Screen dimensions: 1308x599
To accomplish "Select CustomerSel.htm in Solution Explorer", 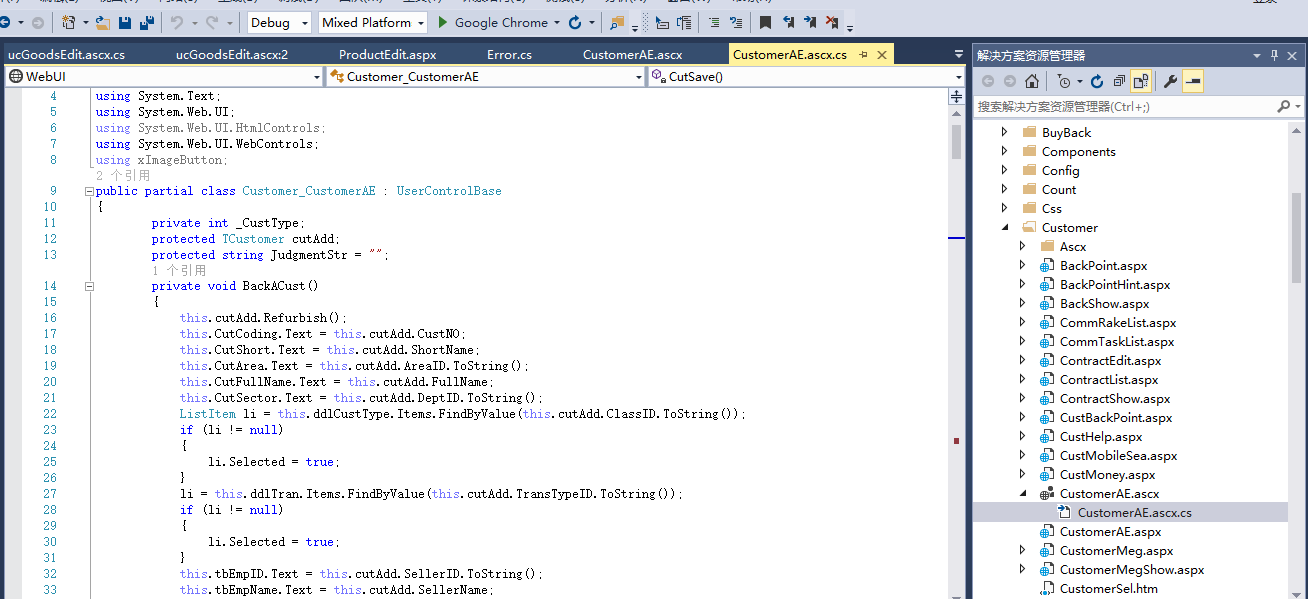I will tap(1109, 588).
